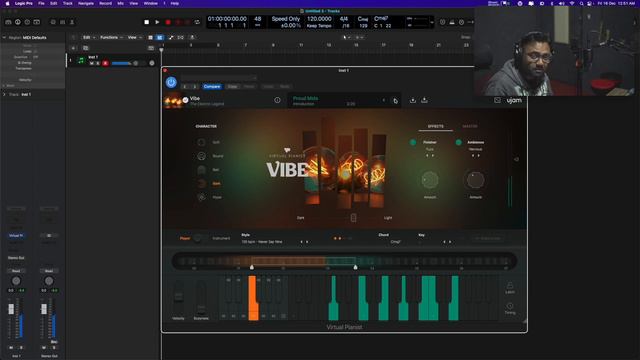Click the ujam logo

coord(514,100)
